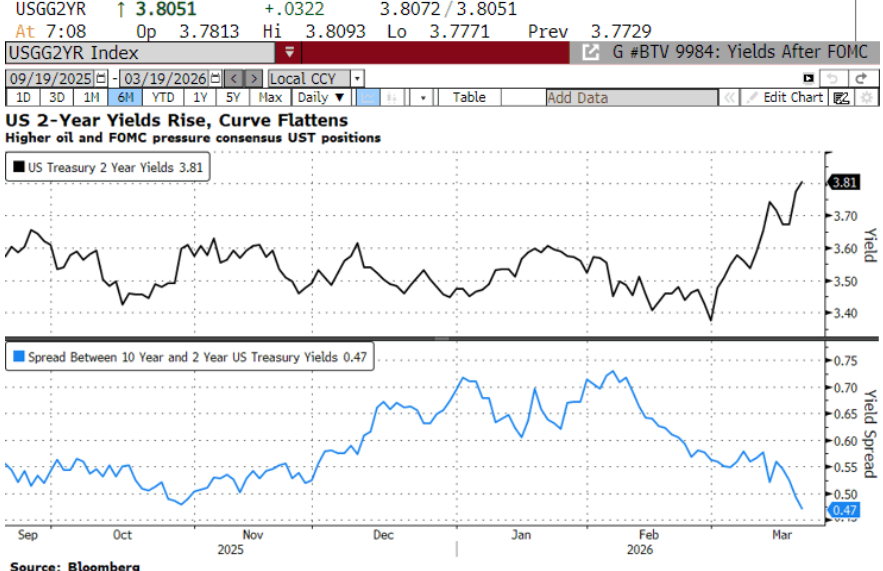
Task: Show the data Table view
Action: pyautogui.click(x=469, y=97)
